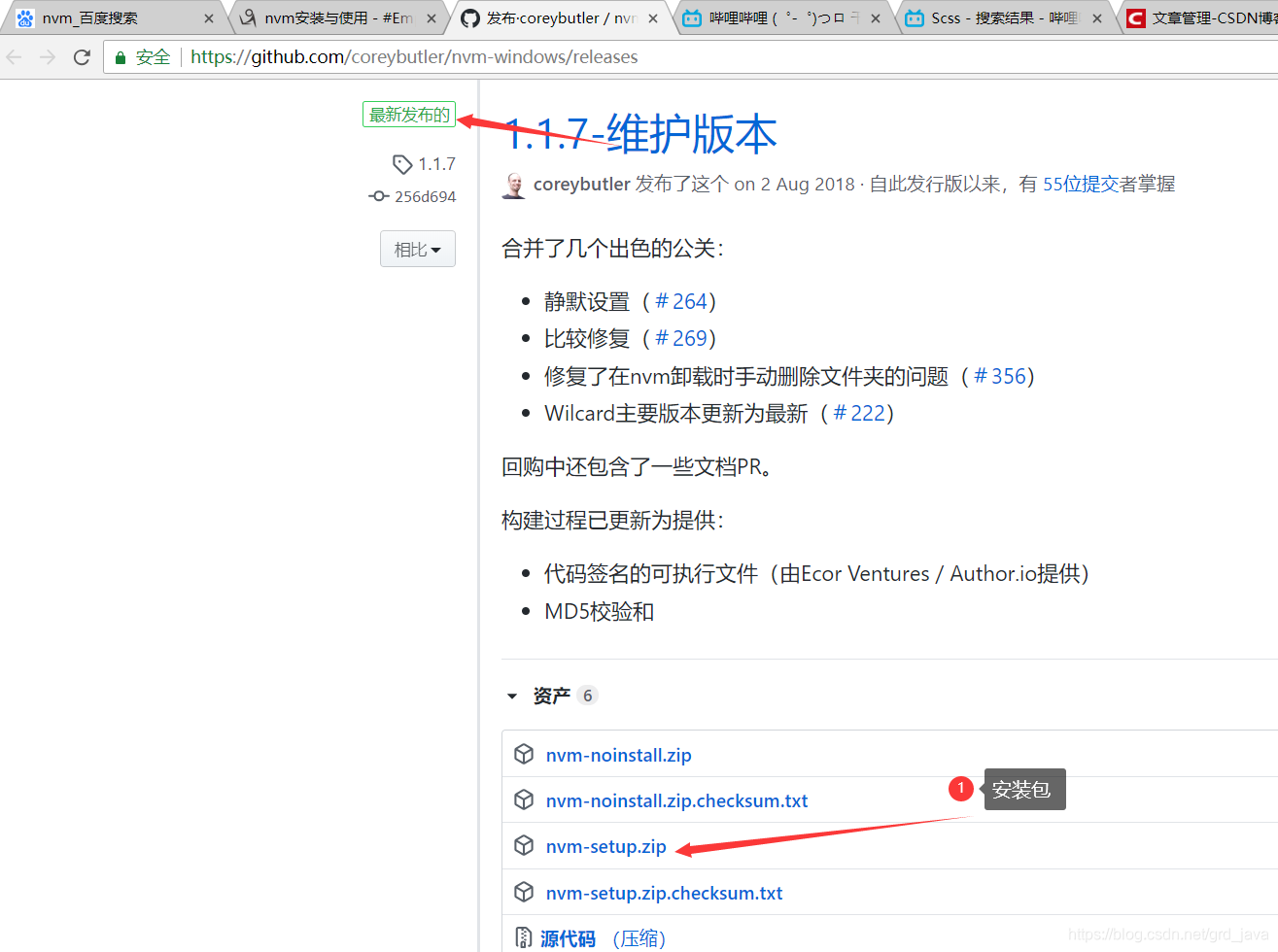The height and width of the screenshot is (952, 1278).
Task: Reload the page with the refresh icon
Action: tap(82, 57)
